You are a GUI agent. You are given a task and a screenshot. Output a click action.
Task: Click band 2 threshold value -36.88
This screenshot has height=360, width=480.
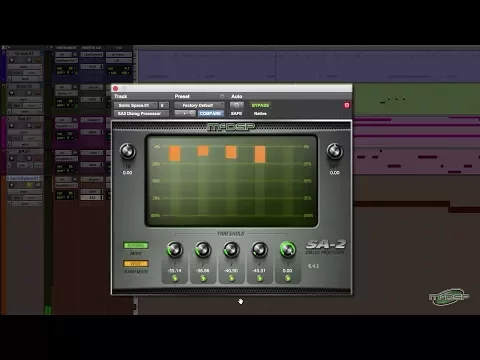(x=203, y=271)
